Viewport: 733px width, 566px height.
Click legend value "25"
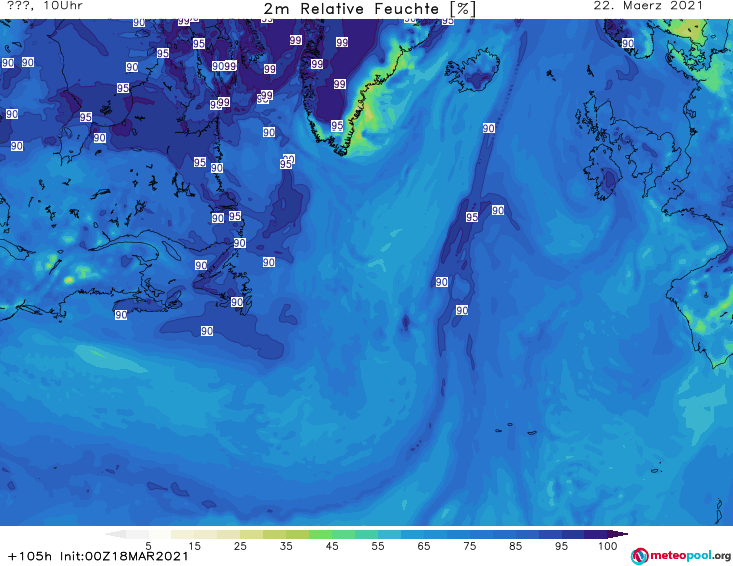point(240,546)
